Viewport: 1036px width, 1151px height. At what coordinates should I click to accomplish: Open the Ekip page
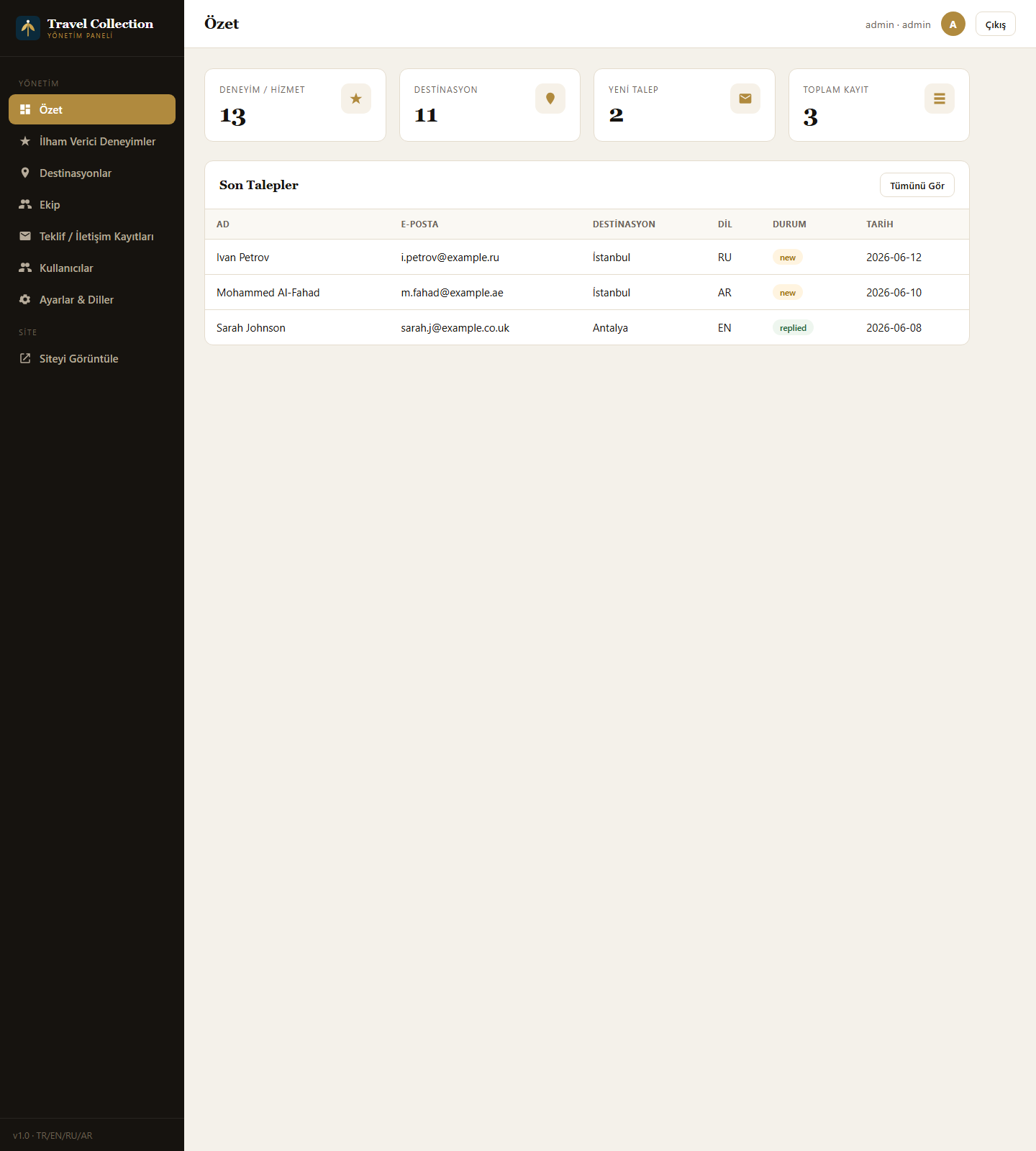(92, 204)
